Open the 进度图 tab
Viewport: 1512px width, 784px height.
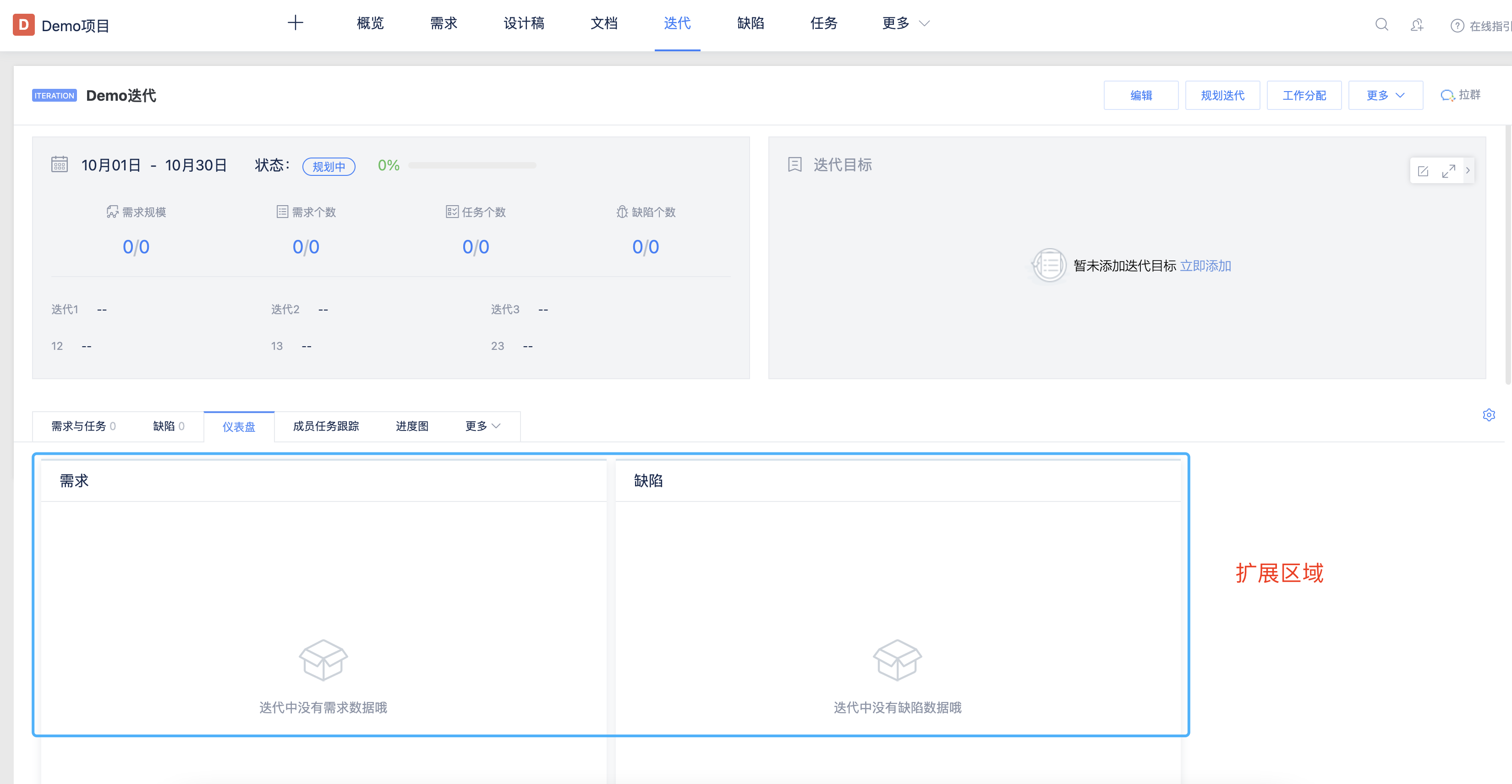pyautogui.click(x=412, y=426)
